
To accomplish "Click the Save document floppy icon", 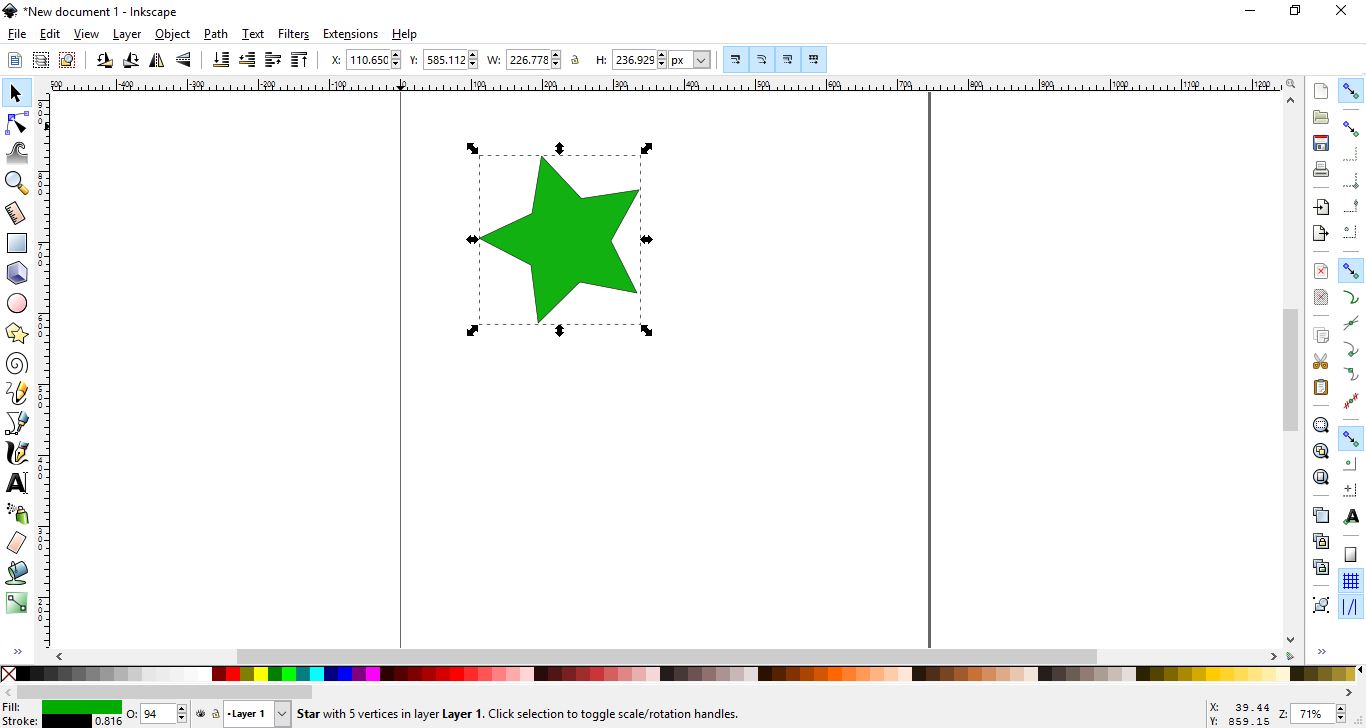I will point(1321,143).
